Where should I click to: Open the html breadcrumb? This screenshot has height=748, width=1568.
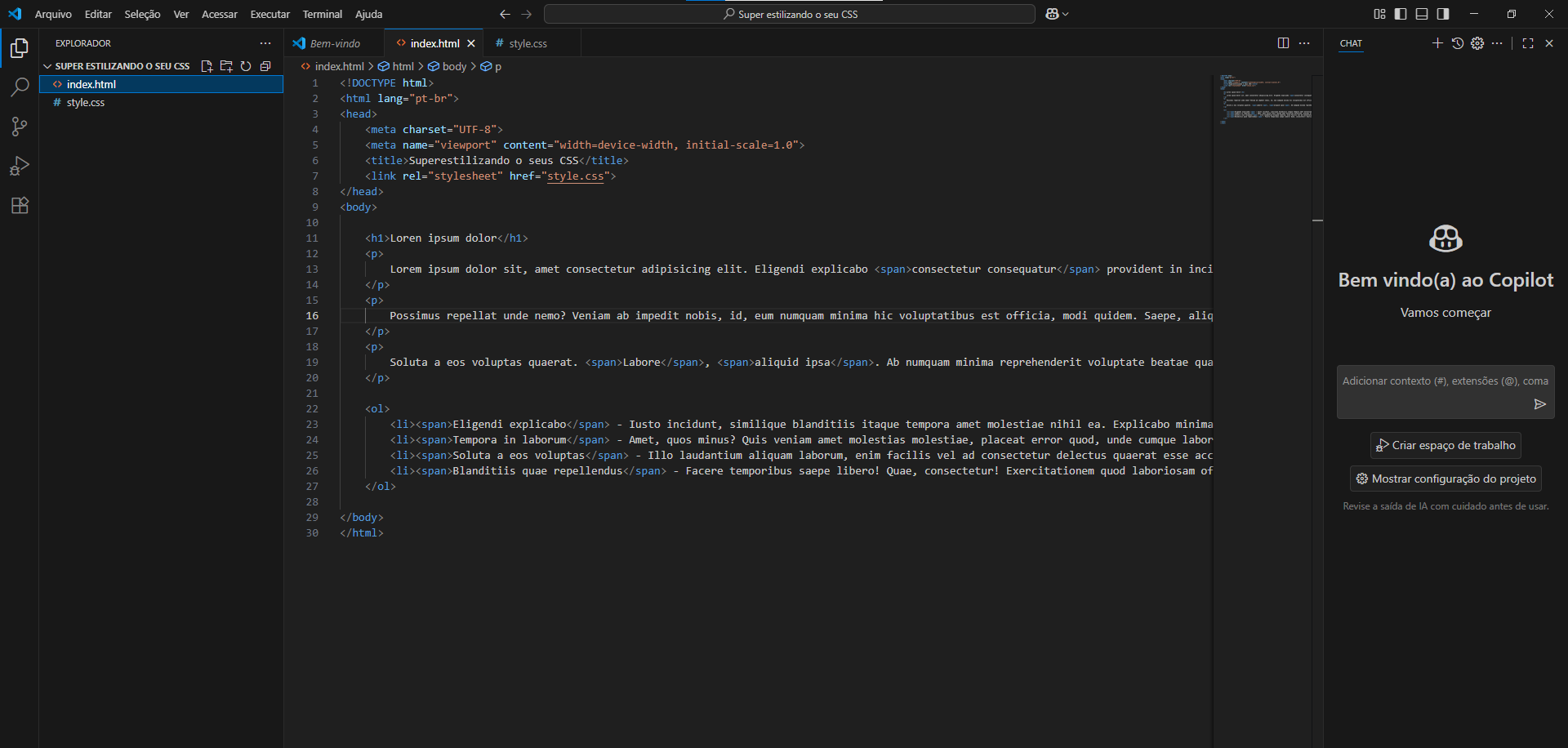tap(396, 66)
